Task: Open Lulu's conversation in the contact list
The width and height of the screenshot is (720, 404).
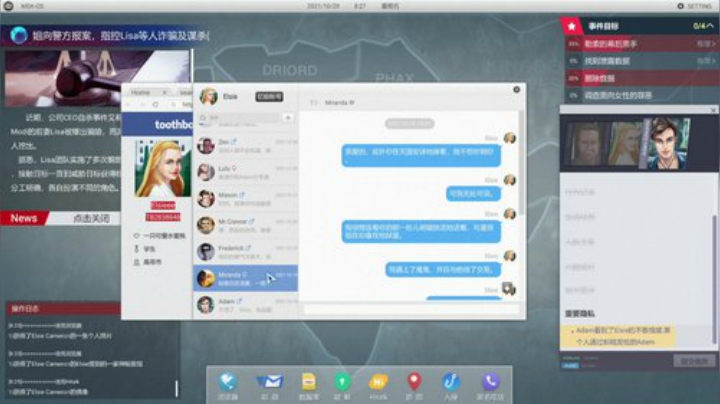Action: pos(246,173)
